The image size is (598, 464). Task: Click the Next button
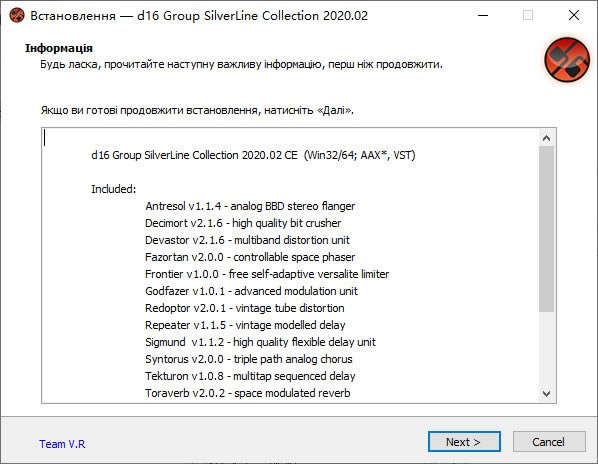pyautogui.click(x=464, y=442)
